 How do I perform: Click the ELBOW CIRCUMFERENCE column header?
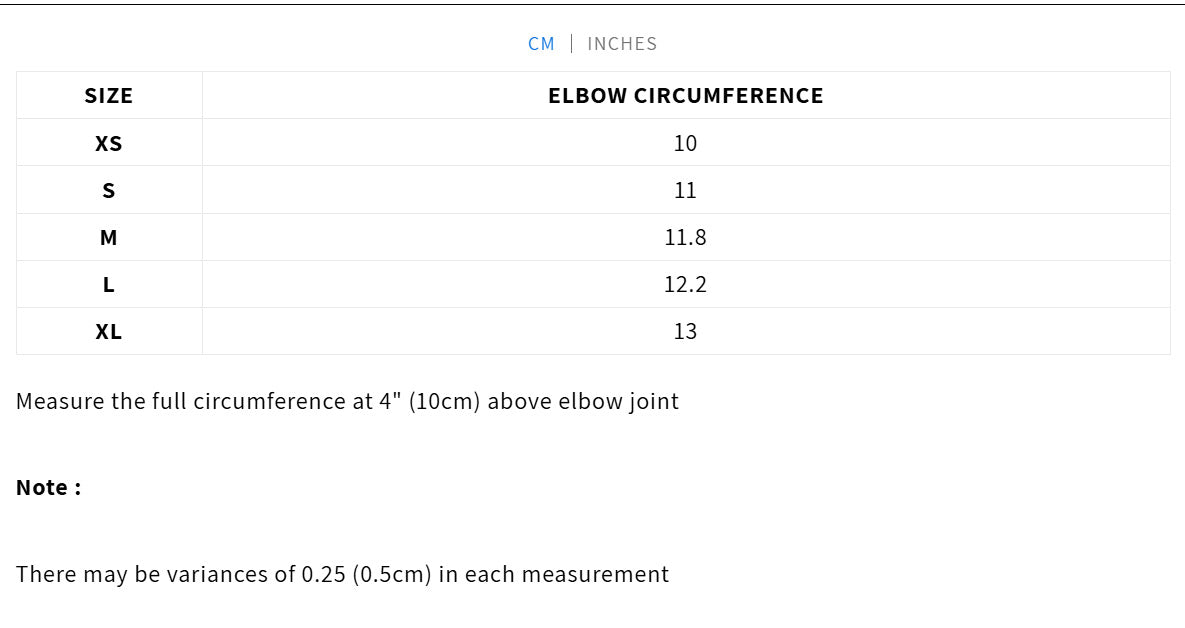pos(685,96)
